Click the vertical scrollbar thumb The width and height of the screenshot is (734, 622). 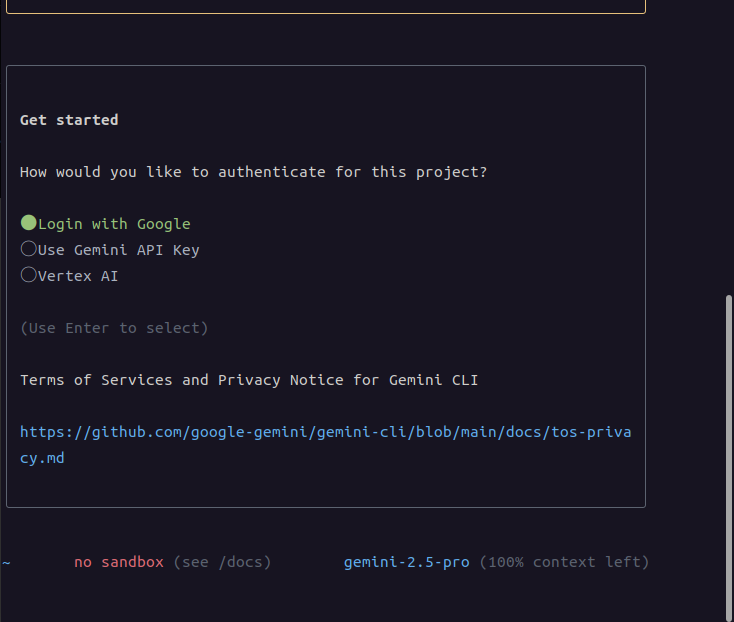729,458
